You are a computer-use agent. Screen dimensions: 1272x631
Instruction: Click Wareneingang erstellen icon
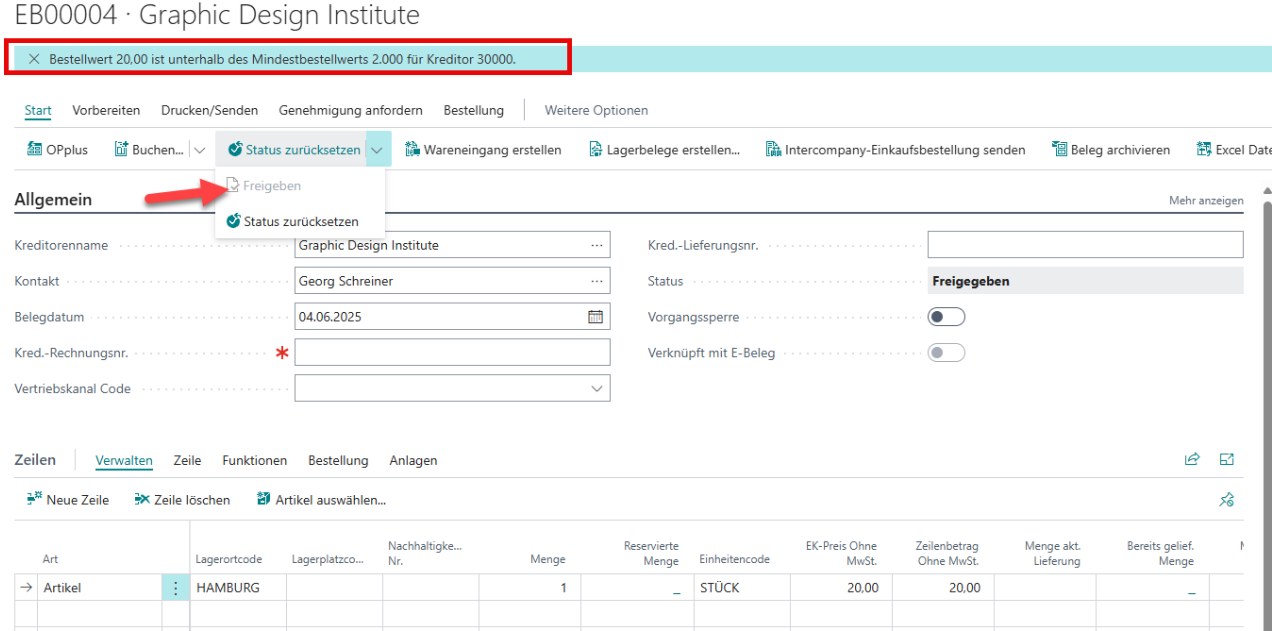tap(412, 150)
